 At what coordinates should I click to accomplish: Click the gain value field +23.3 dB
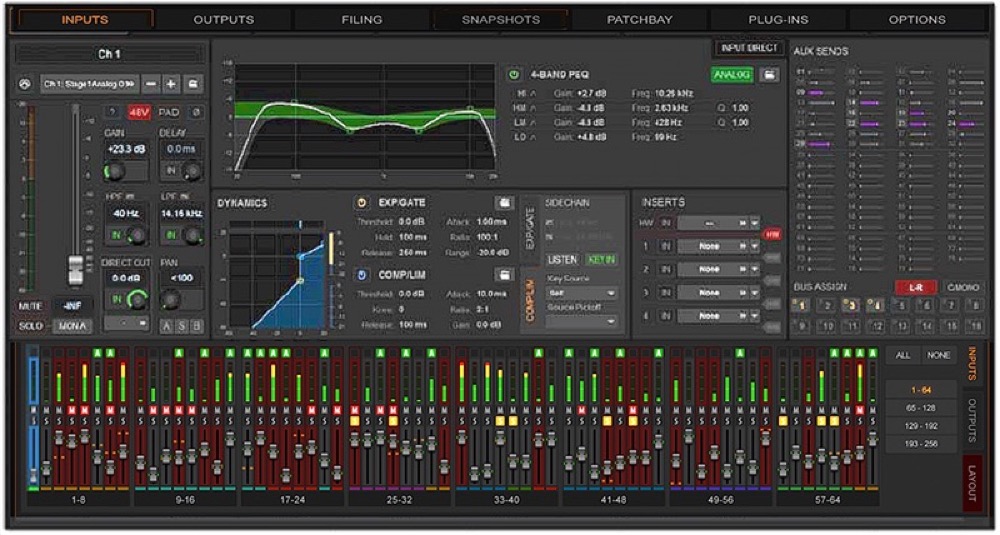tap(126, 149)
